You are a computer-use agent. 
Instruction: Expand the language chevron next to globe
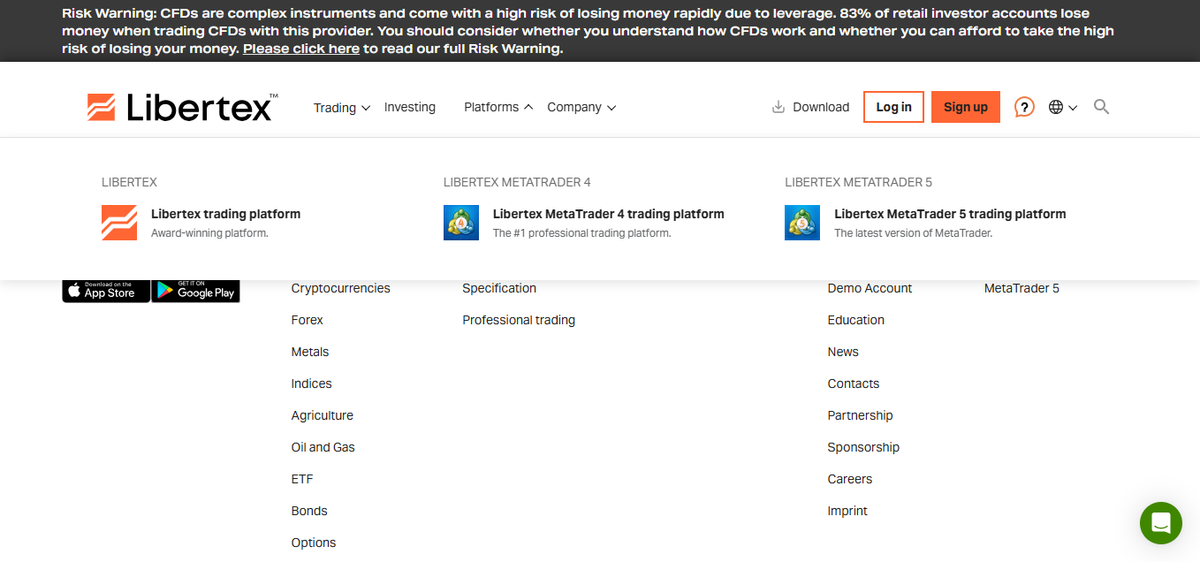click(x=1073, y=107)
